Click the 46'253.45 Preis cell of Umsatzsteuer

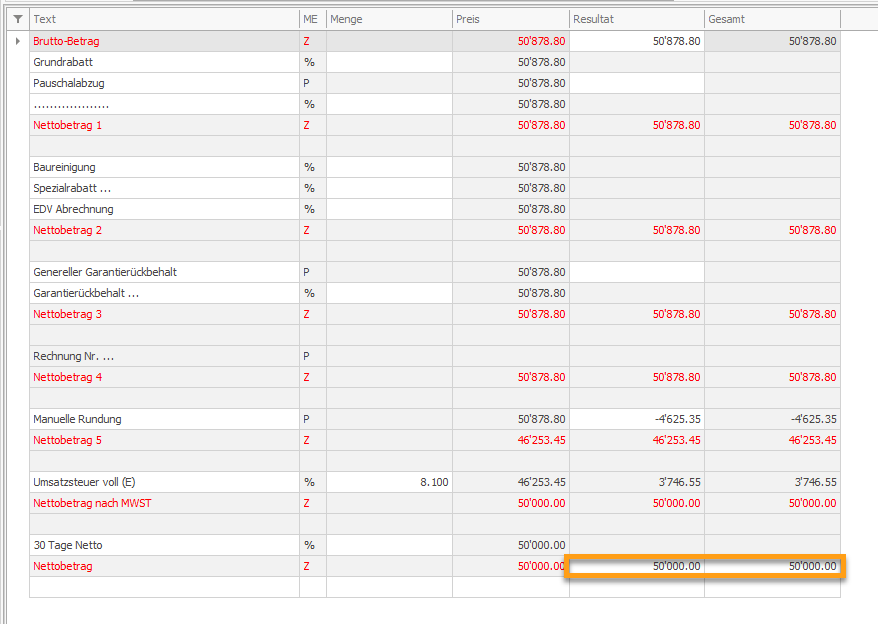point(511,482)
